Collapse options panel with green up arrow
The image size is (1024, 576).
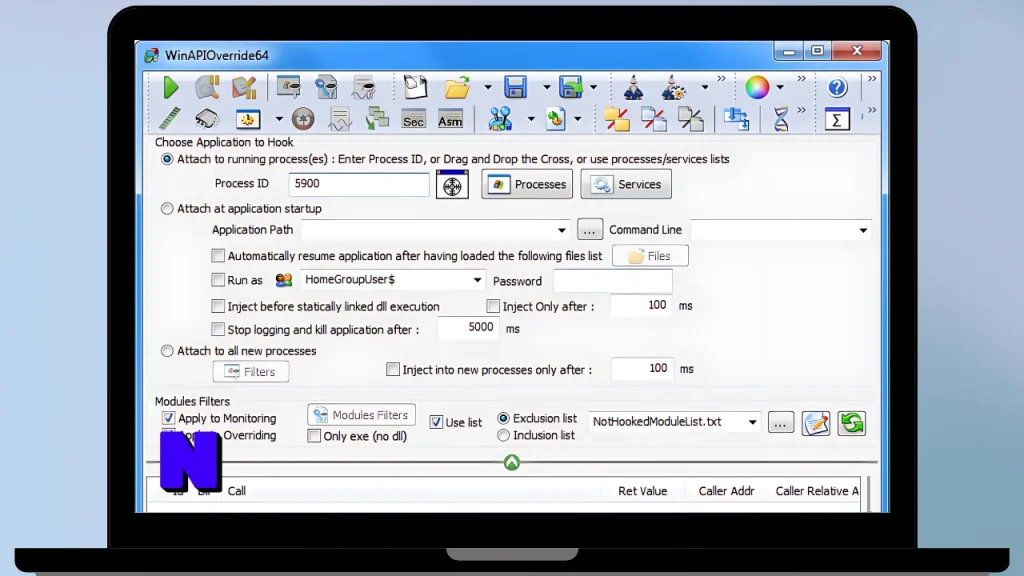pyautogui.click(x=511, y=462)
